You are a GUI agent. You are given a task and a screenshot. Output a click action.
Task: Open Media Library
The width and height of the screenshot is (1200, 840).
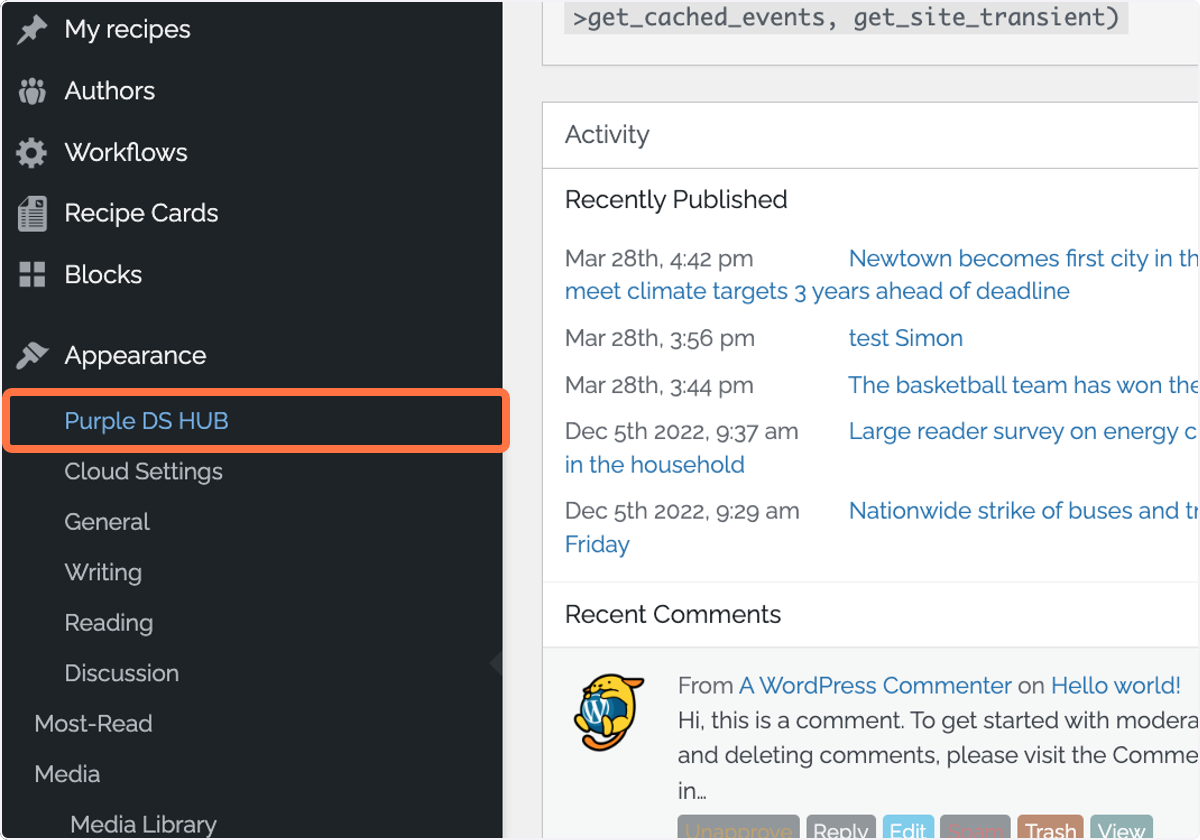pyautogui.click(x=143, y=824)
